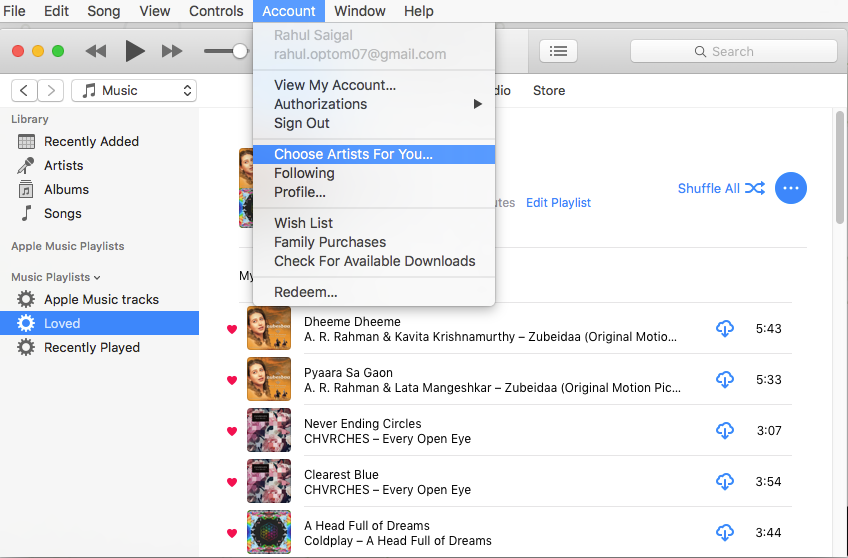Click the play button

point(134,51)
